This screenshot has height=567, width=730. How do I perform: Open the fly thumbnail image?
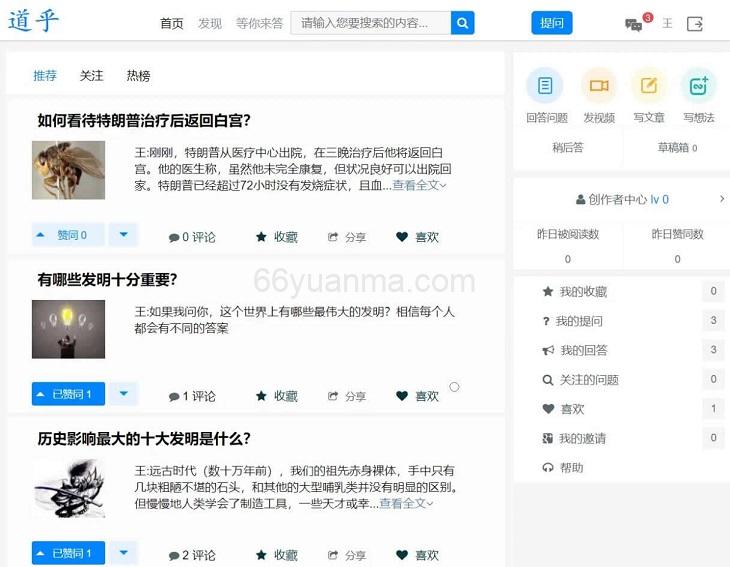68,170
